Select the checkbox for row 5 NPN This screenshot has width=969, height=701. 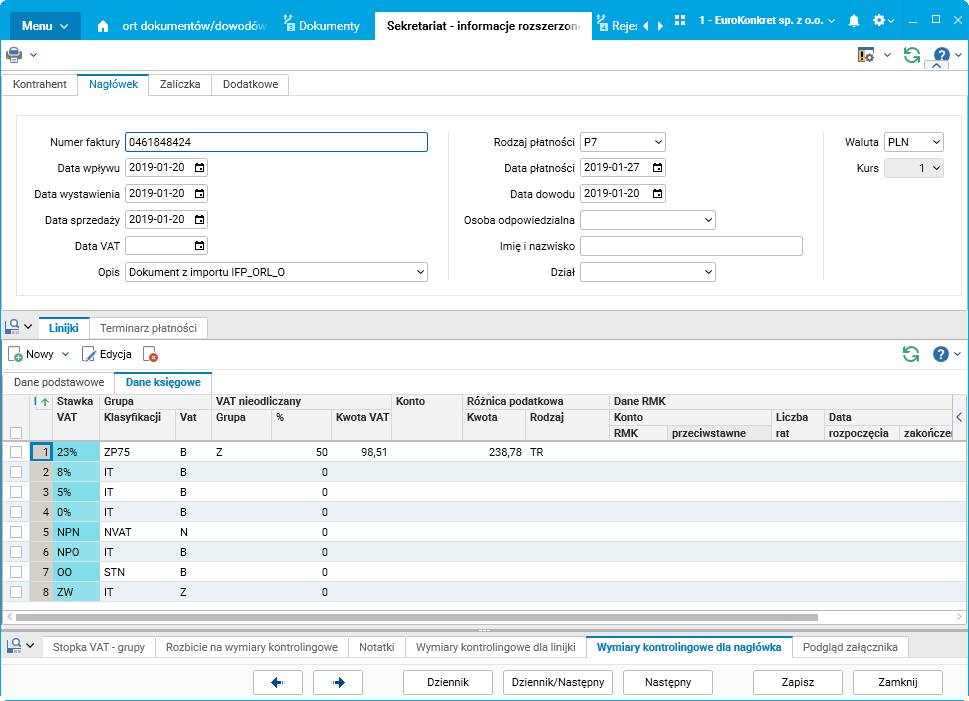coord(16,532)
